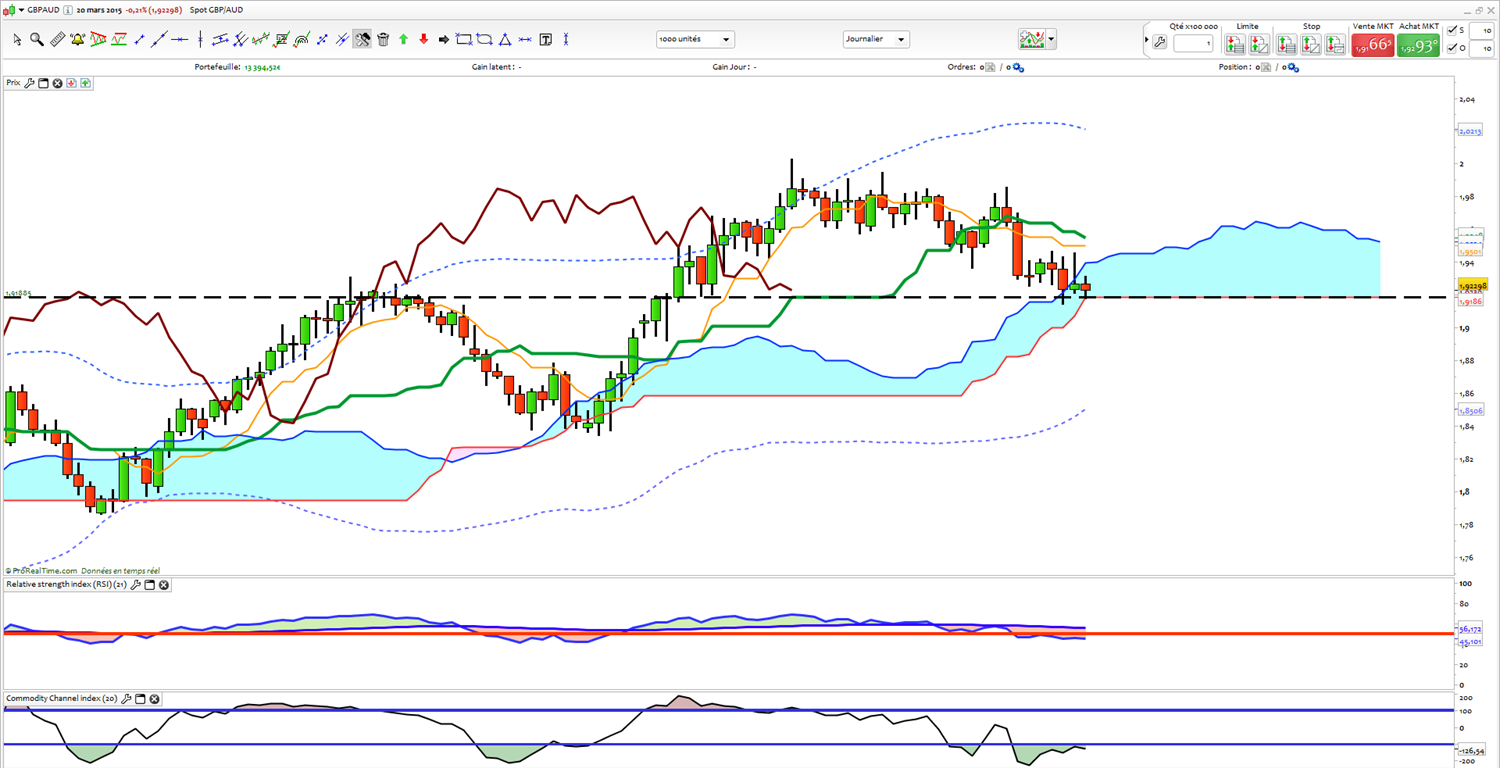Remove the Relative strength index panel
The width and height of the screenshot is (1500, 768).
click(x=164, y=585)
